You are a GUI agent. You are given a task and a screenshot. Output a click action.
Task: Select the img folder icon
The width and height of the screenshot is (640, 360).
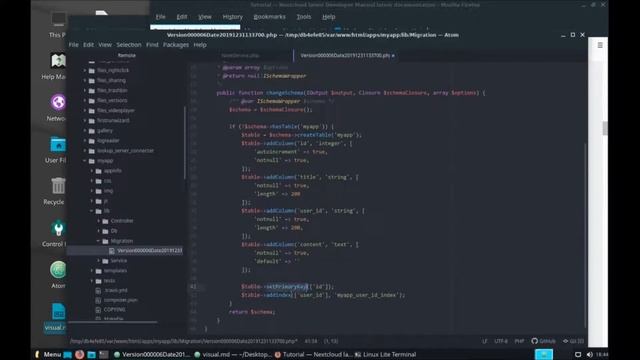point(99,191)
